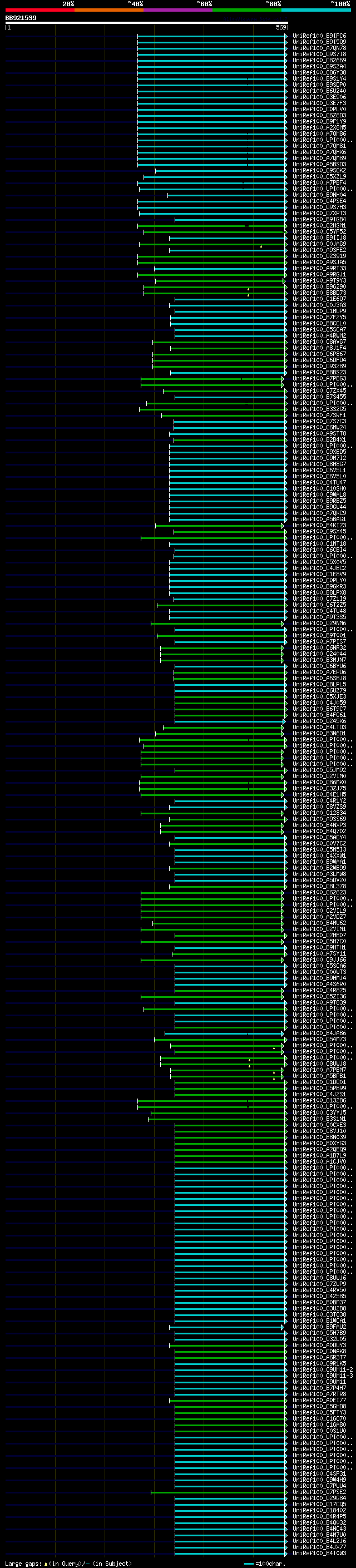Select hit UniRef100_Q8GY38
Image resolution: width=356 pixels, height=1568 pixels.
[x=319, y=72]
